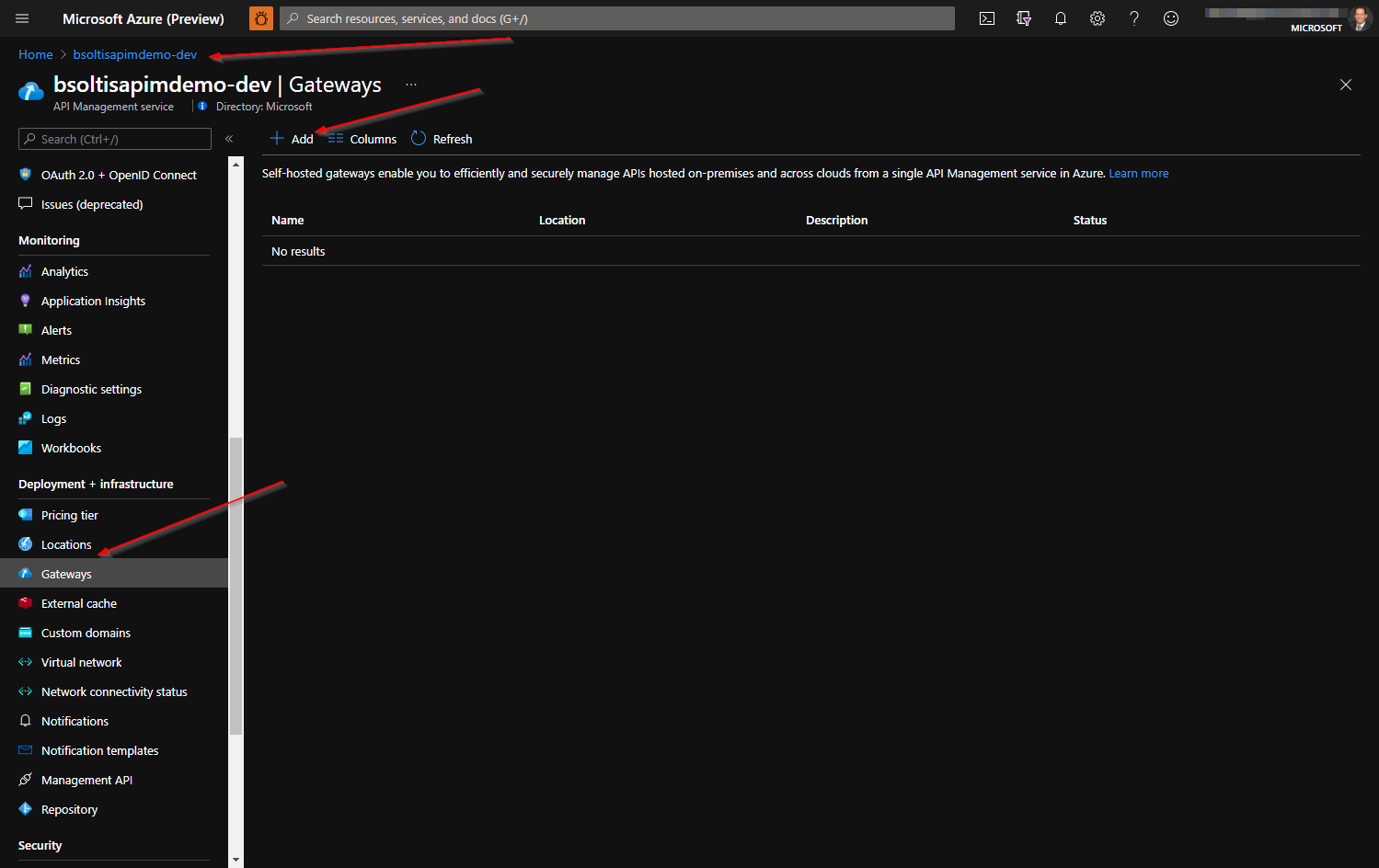Open the notifications bell icon
This screenshot has width=1379, height=868.
click(1061, 18)
